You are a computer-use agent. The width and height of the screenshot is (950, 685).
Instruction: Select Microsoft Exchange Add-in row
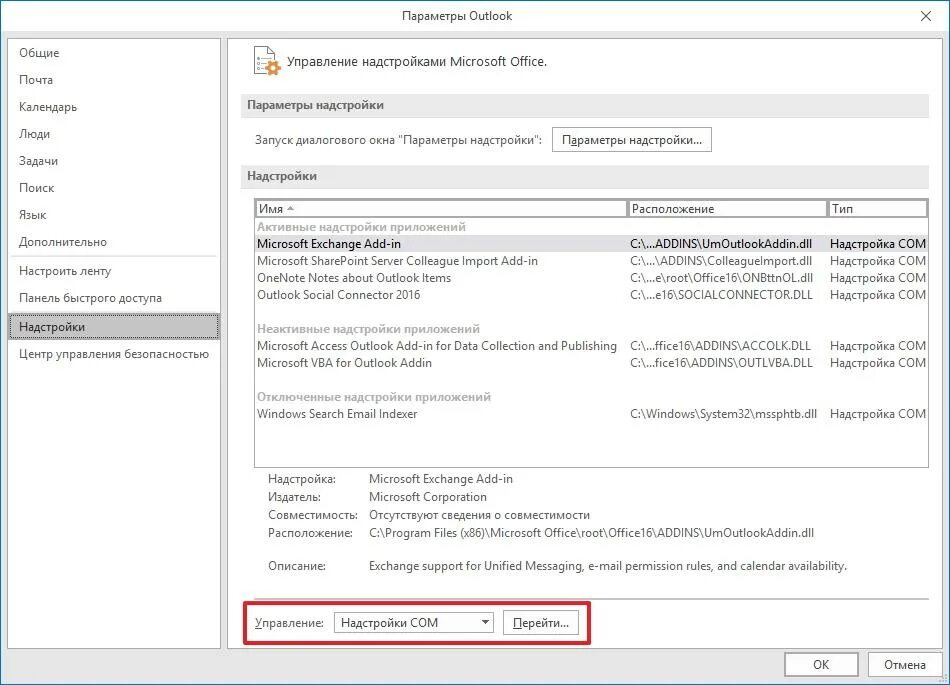tap(591, 243)
